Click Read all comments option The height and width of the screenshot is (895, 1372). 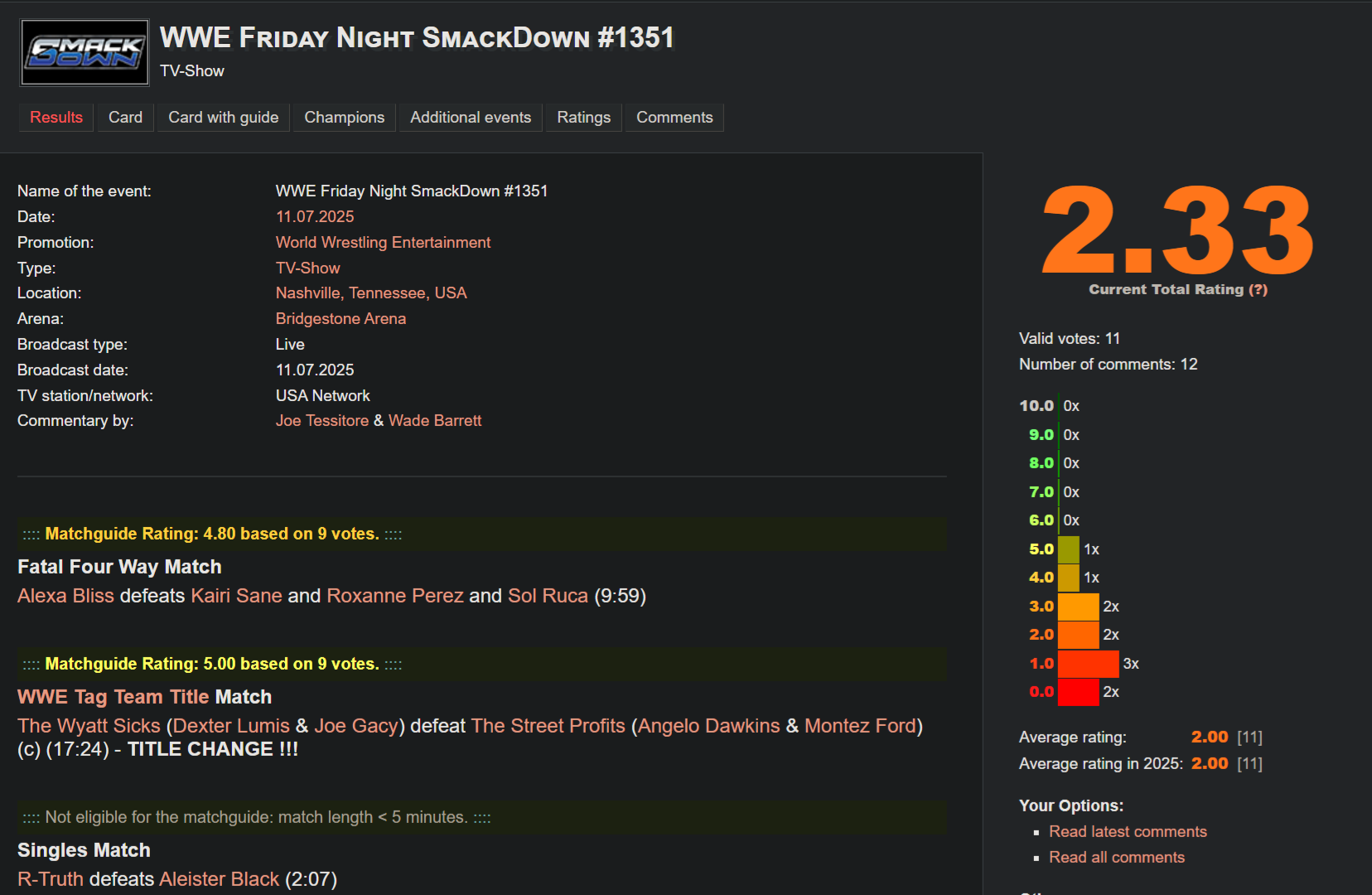point(1117,857)
